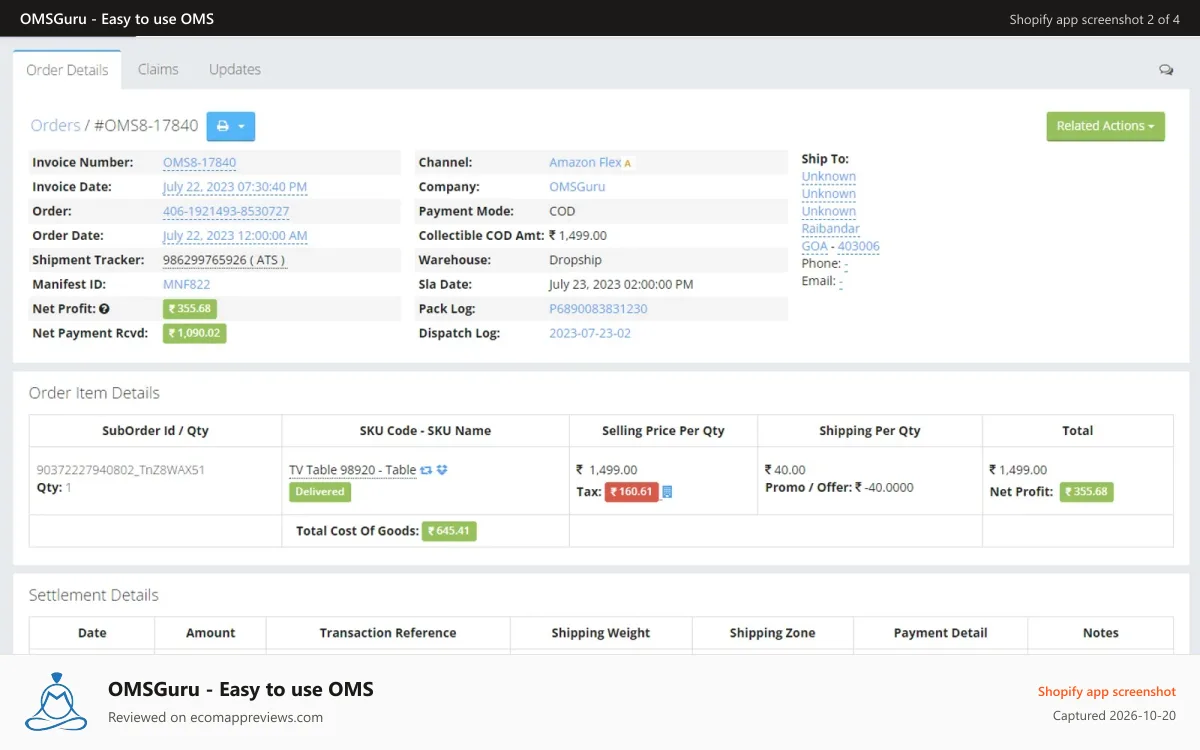The width and height of the screenshot is (1200, 750).
Task: Click the Dropship warehouse value
Action: 575,260
